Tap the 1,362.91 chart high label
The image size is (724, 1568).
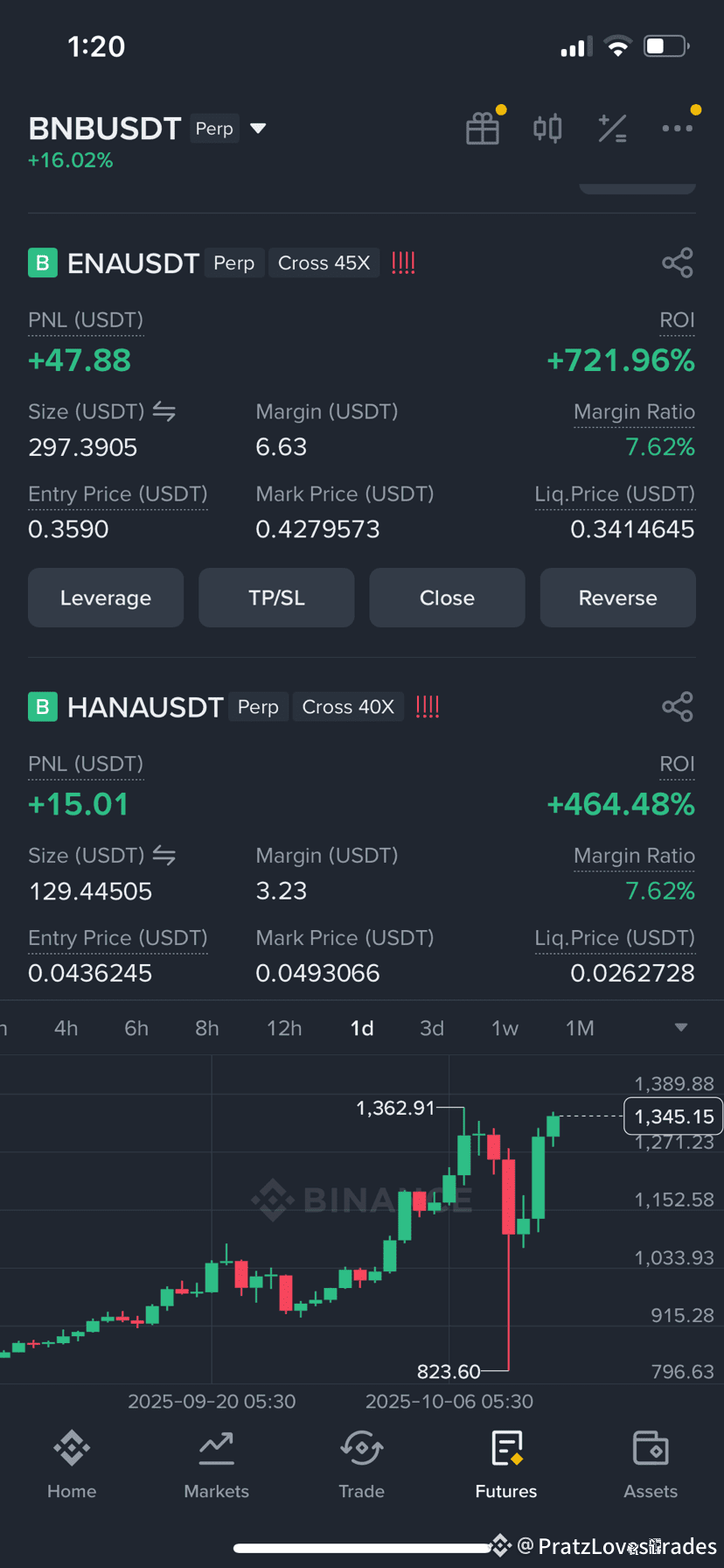(395, 1108)
